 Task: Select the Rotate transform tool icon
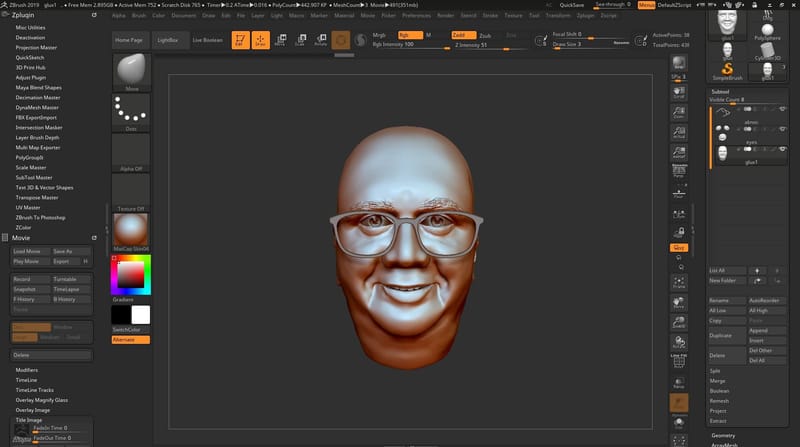(x=321, y=40)
